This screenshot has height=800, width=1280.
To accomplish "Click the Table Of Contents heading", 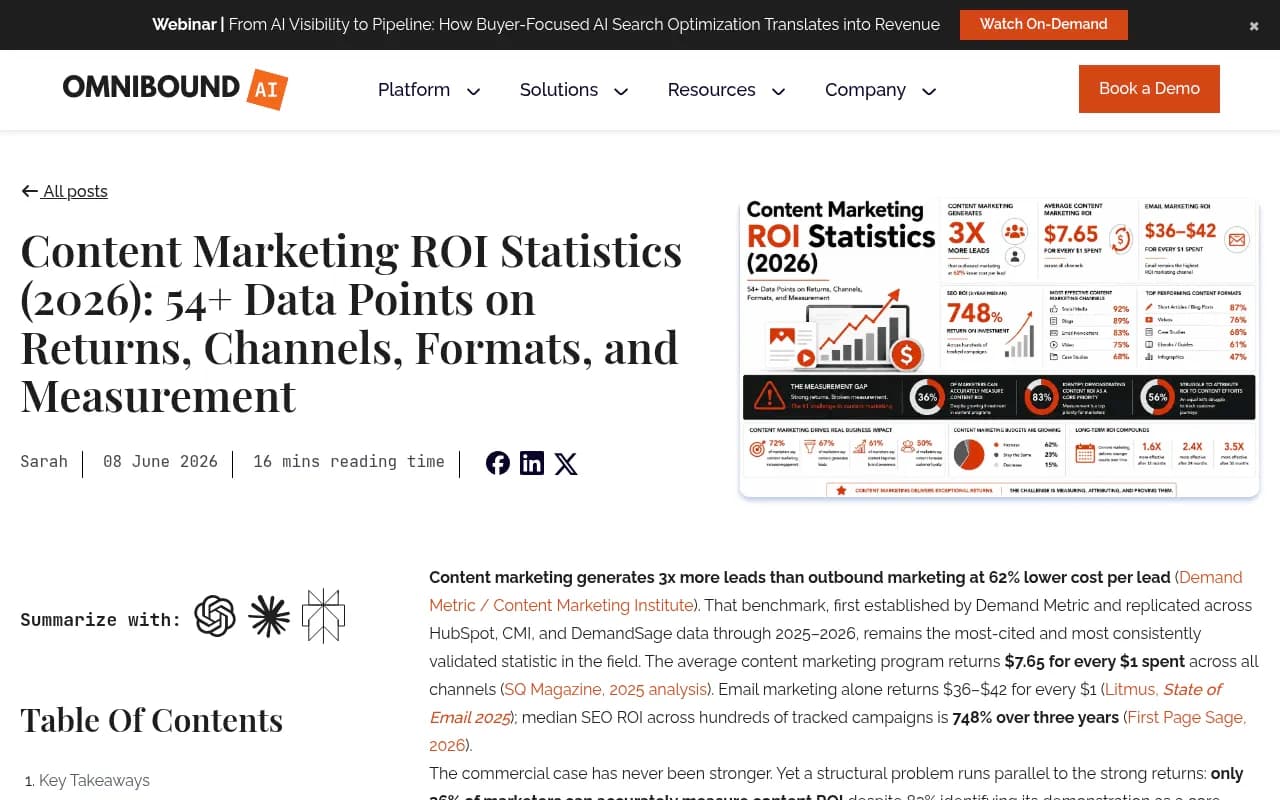I will (x=152, y=720).
